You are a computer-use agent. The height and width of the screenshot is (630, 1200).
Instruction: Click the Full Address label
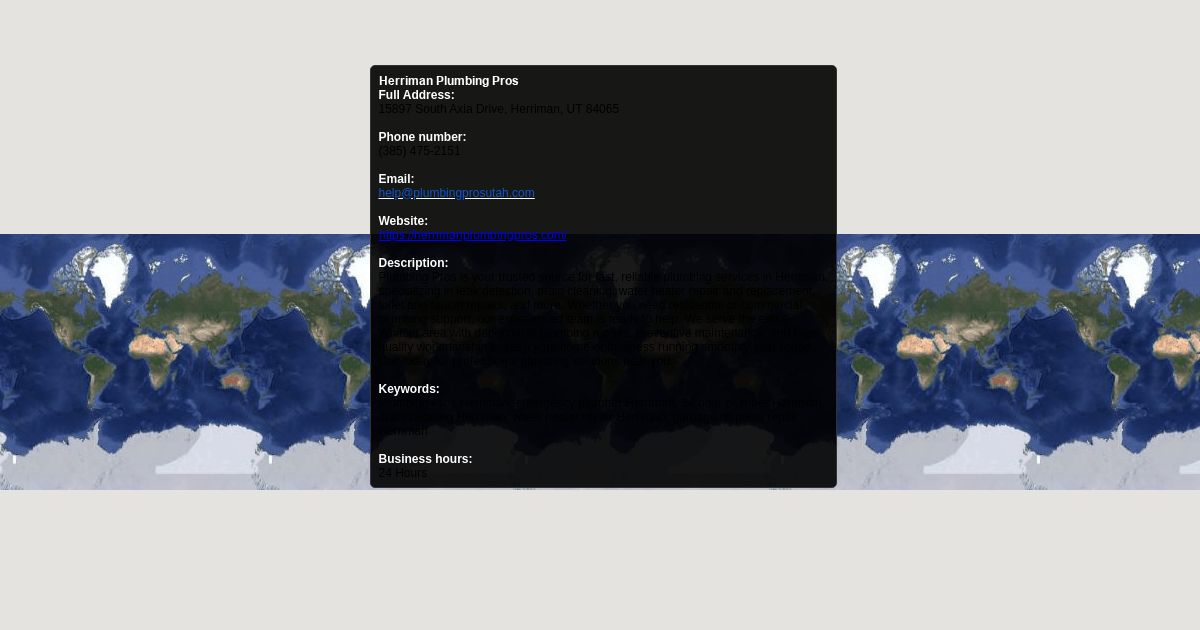click(416, 95)
